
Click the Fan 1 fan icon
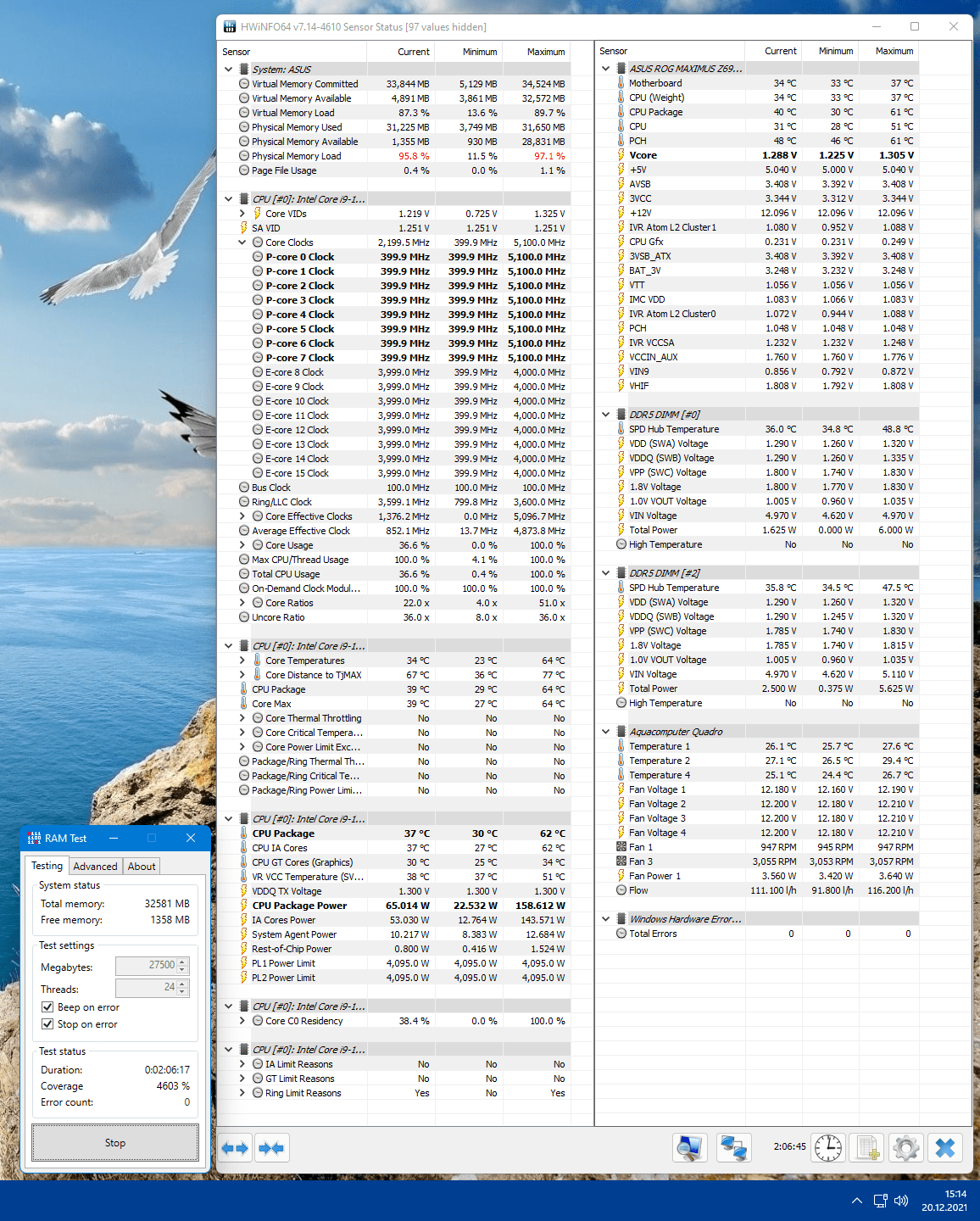[621, 847]
